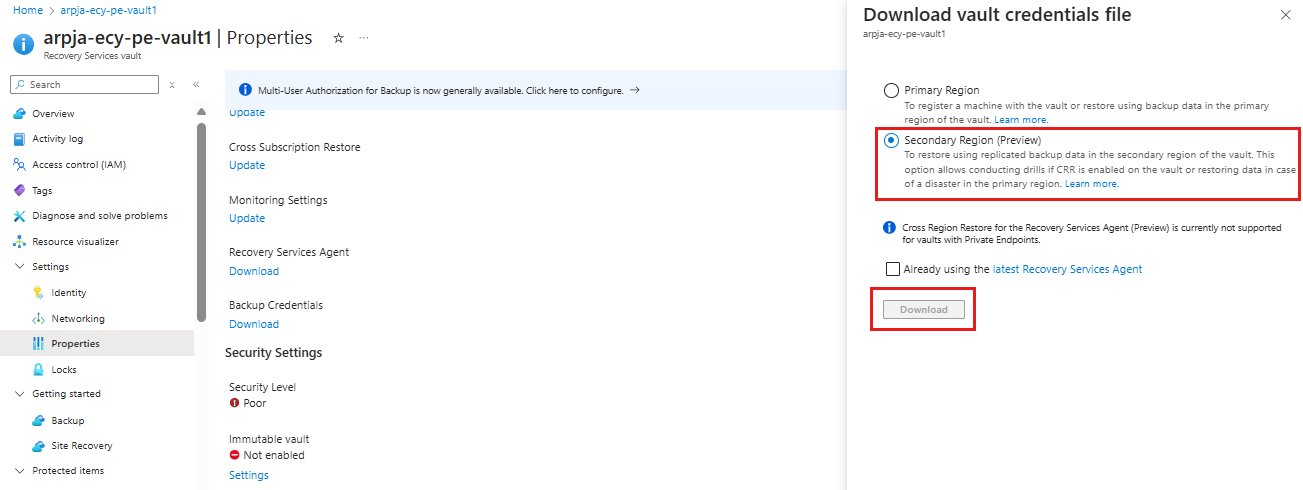Collapse the Getting started section
Screen dimensions: 1303x490
point(20,394)
